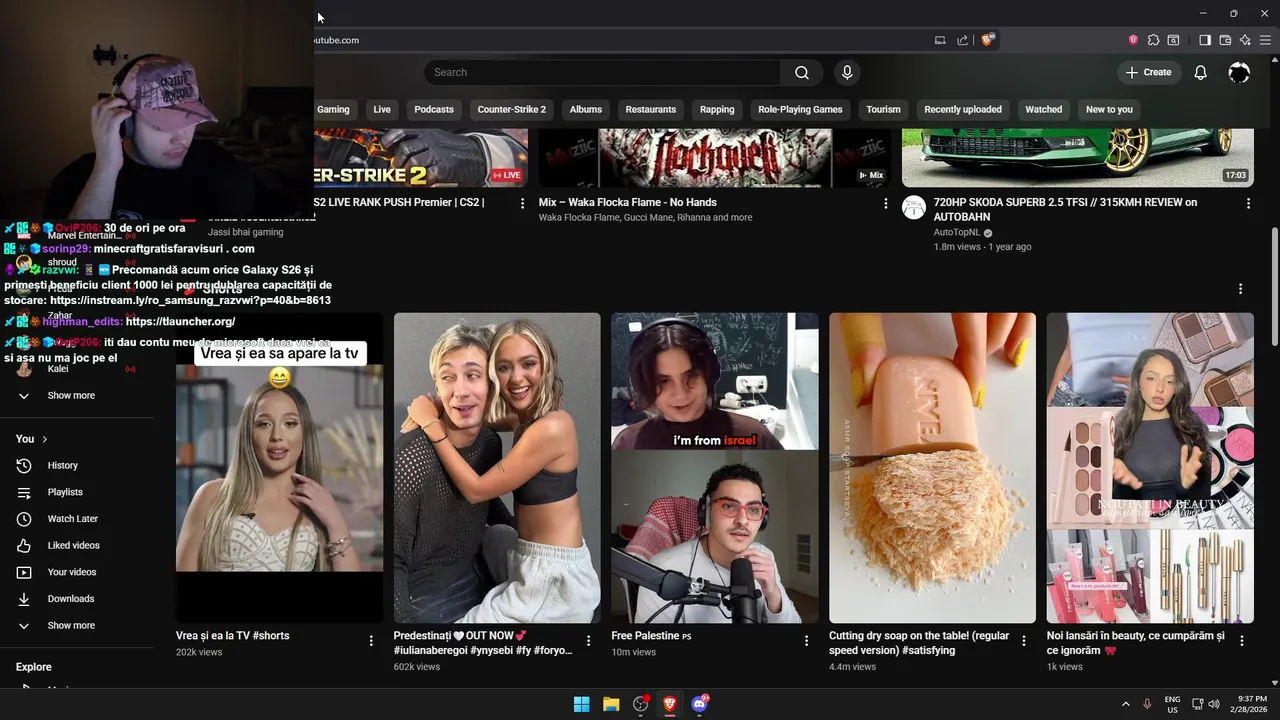This screenshot has width=1280, height=720.
Task: Select the Recently uploaded filter chip
Action: [x=963, y=109]
